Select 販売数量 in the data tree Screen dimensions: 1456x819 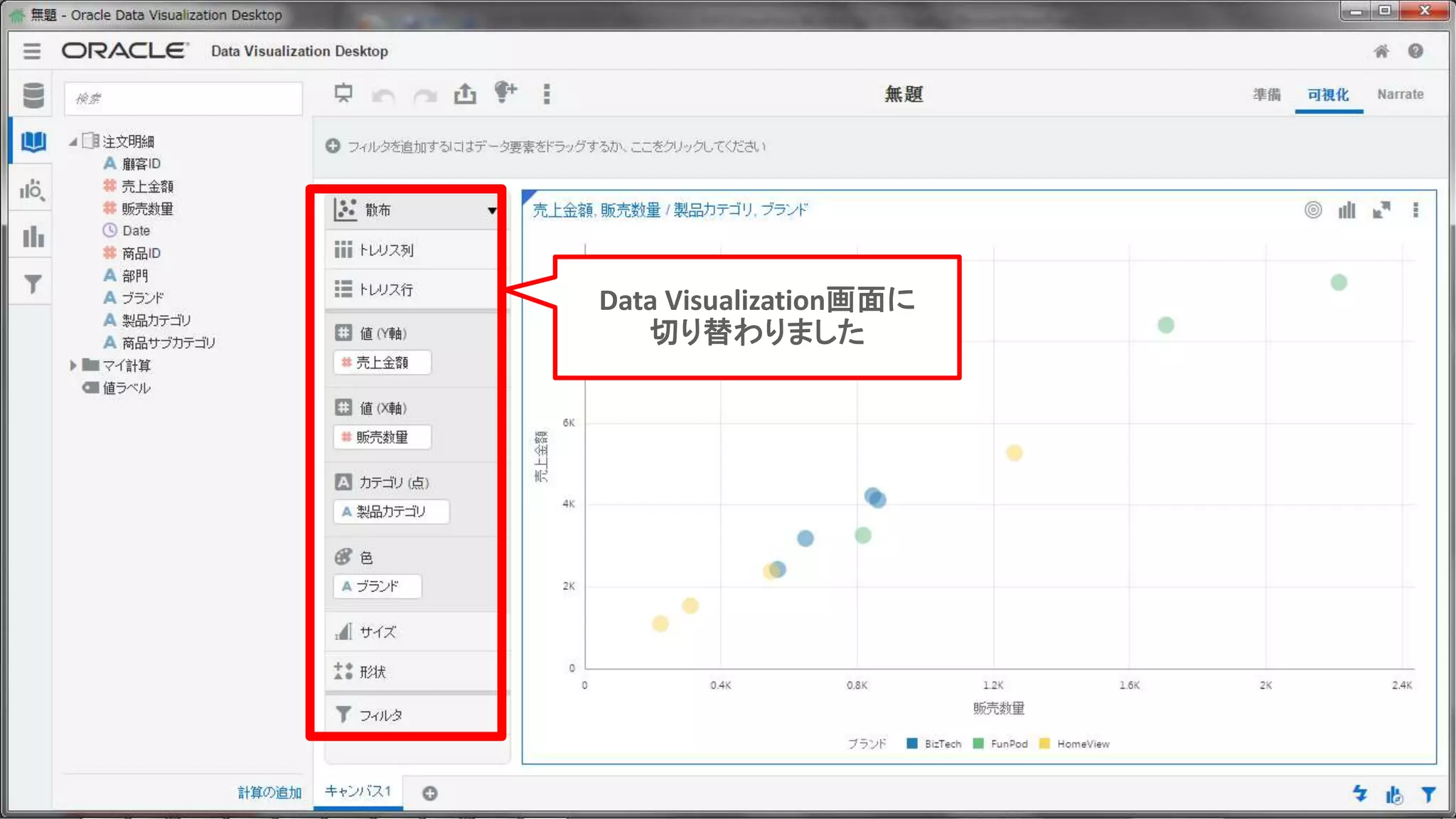(x=147, y=208)
